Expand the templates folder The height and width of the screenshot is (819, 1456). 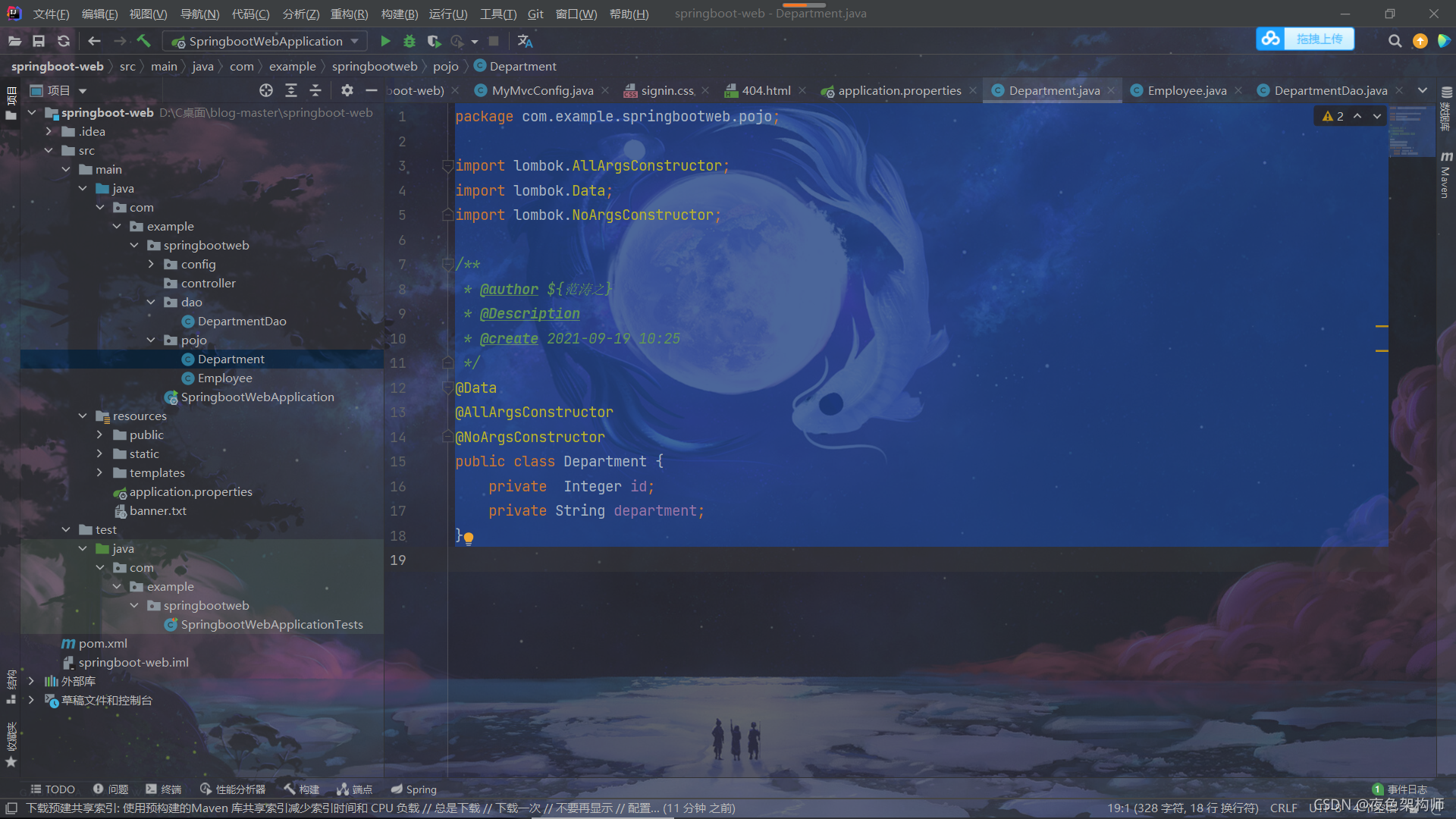click(99, 472)
